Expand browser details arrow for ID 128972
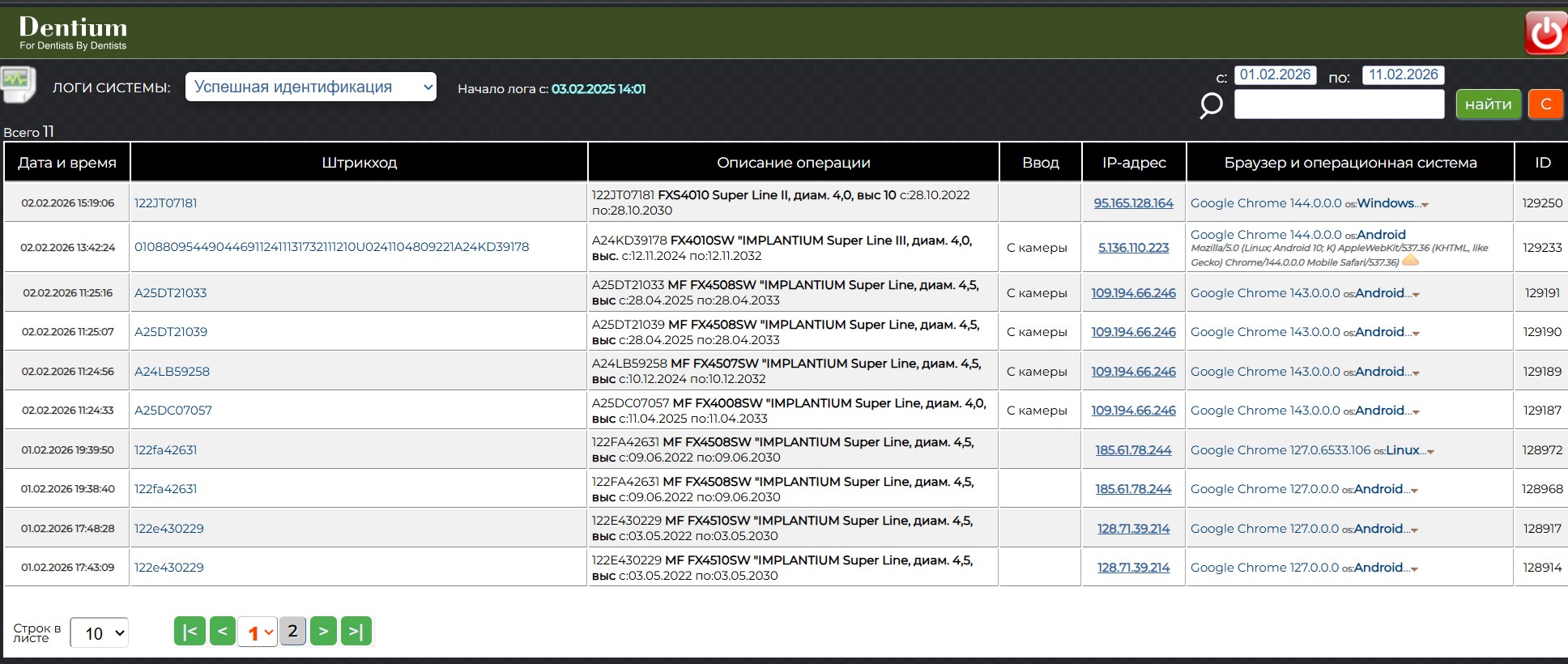Screen dimensions: 1568x664 pos(1430,452)
